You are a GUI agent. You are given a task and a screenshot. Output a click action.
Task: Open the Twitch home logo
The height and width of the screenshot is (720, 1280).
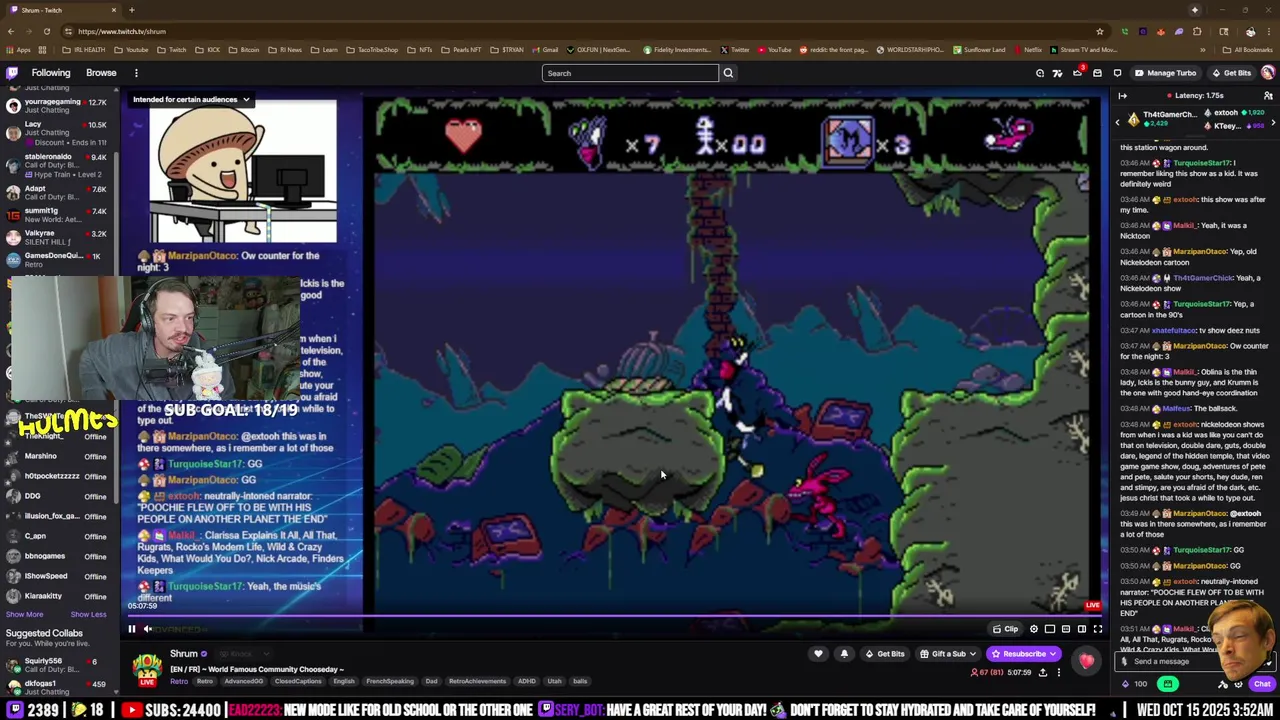pos(12,73)
